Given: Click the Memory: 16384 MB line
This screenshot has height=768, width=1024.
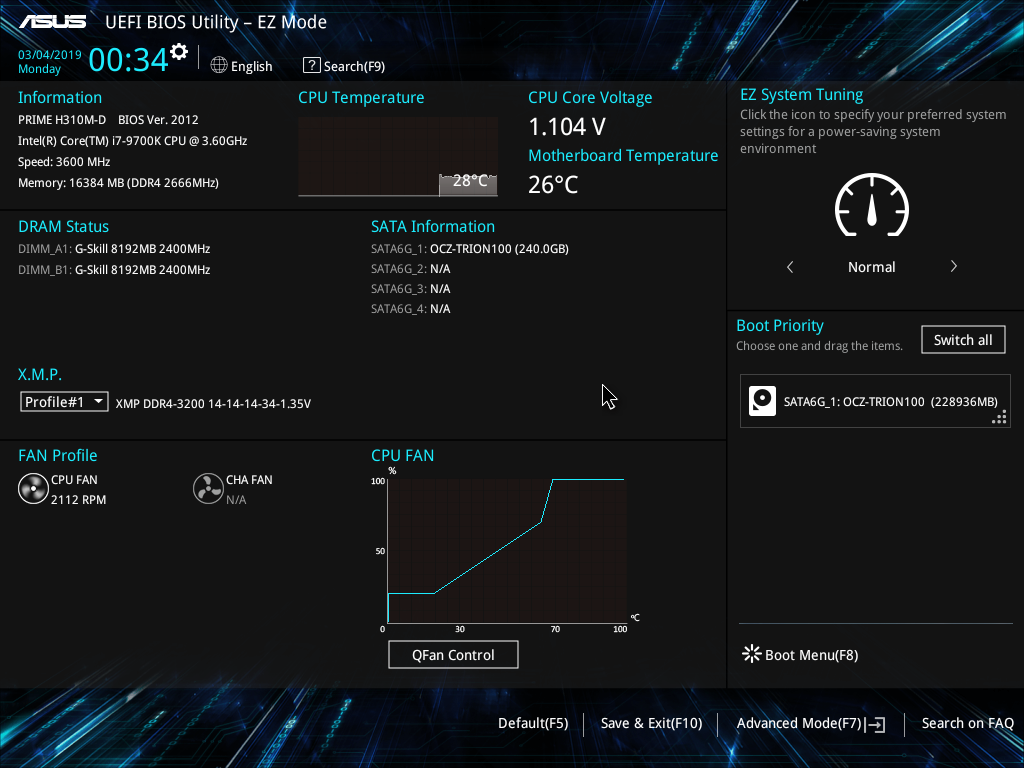Looking at the screenshot, I should tap(118, 183).
